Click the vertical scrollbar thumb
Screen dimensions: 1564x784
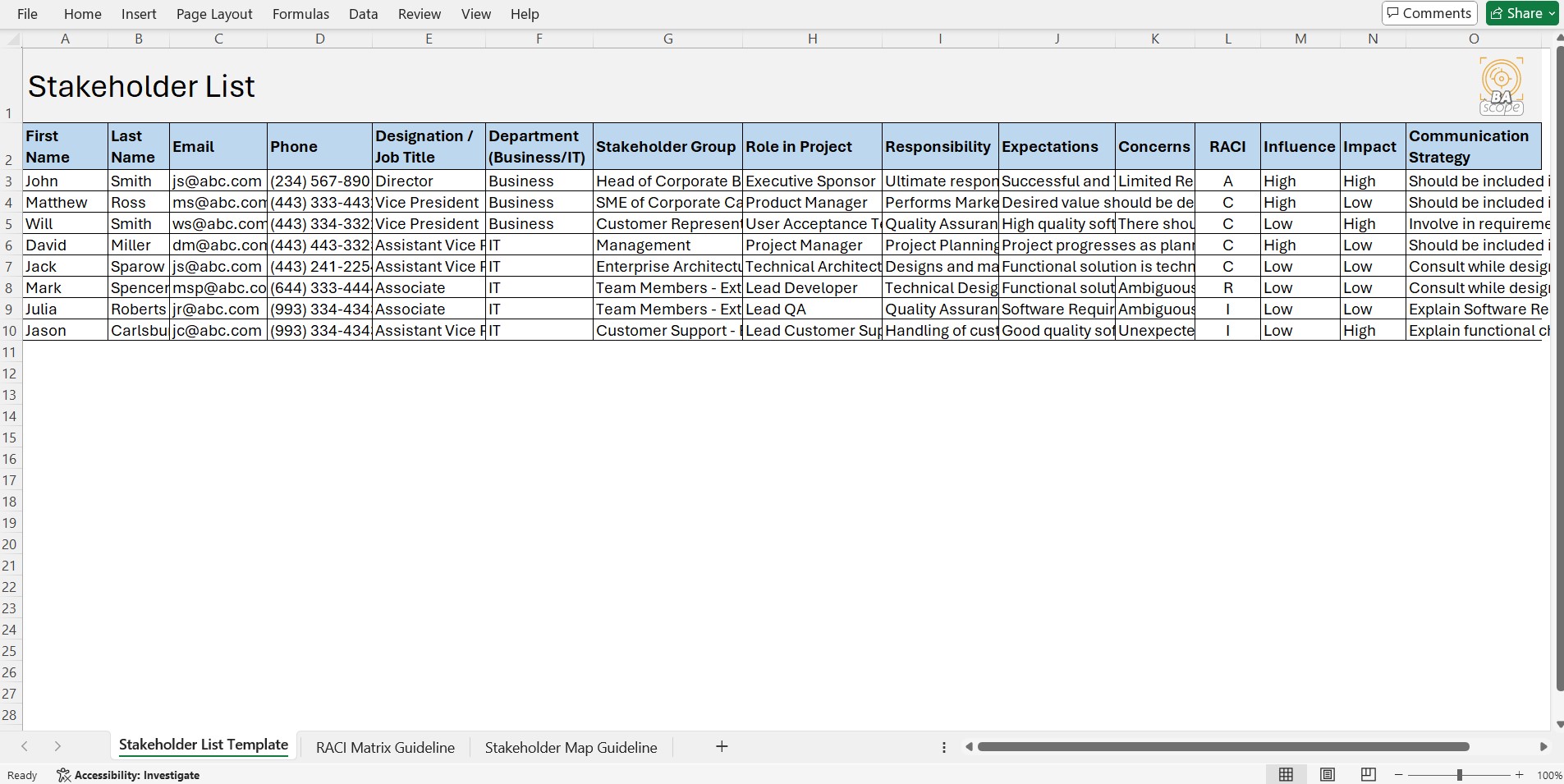1560,368
